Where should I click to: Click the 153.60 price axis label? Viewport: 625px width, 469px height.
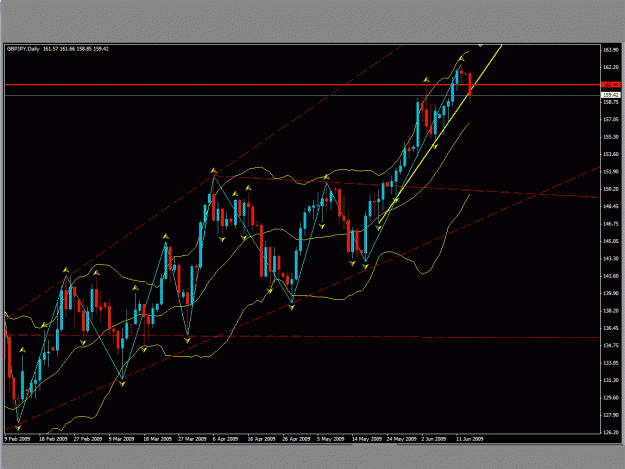pyautogui.click(x=611, y=154)
